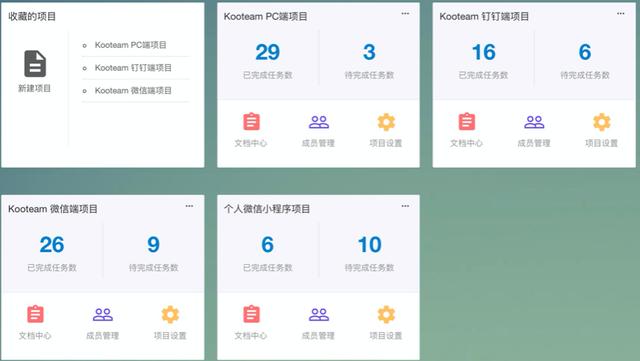Click 待完成任务数 label in 个人微信小程序项目
Viewport: 640px width, 361px height.
coord(369,267)
